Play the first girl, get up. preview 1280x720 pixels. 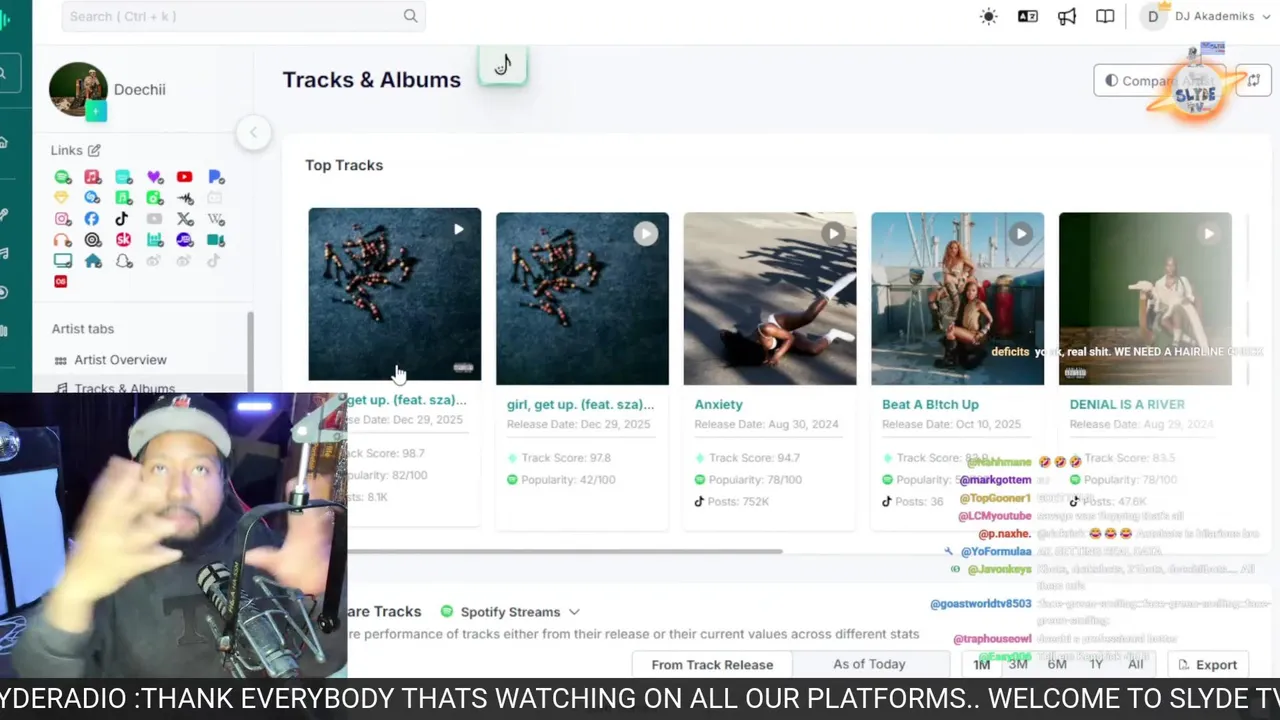458,230
